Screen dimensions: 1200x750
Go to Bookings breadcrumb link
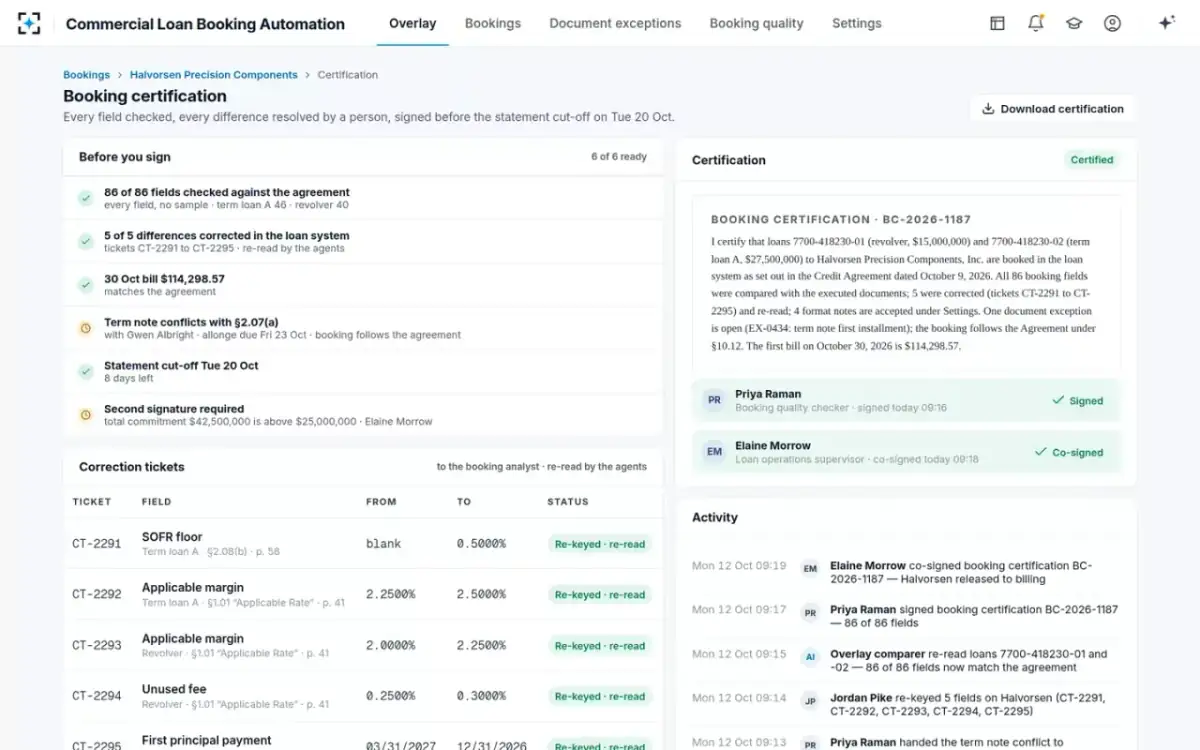(86, 75)
